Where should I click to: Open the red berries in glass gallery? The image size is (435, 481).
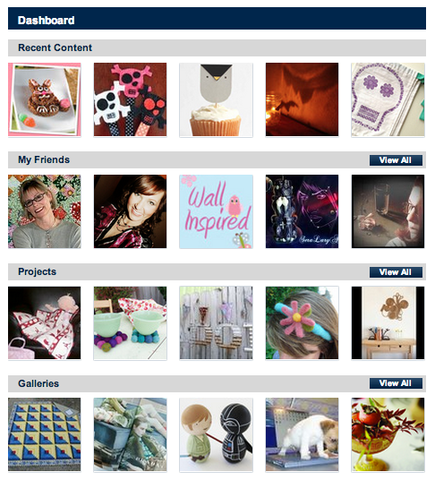tap(388, 435)
